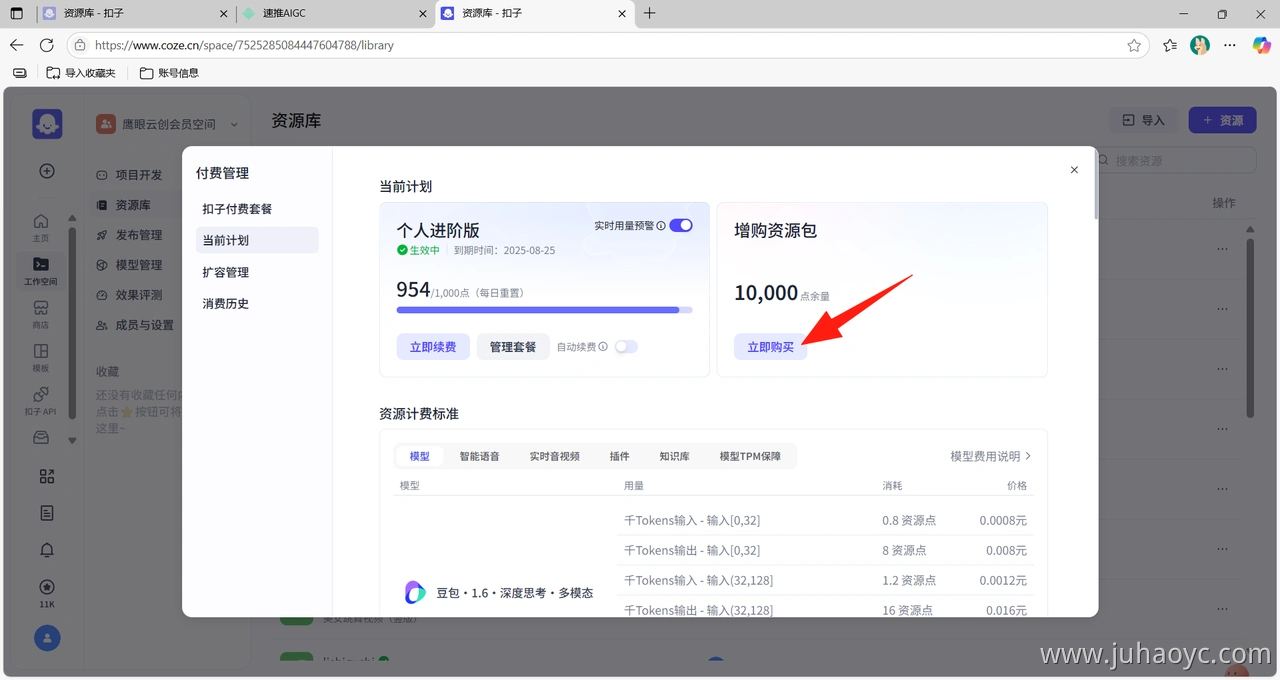Open the 导入收藏夹 bookmark
1280x680 pixels.
coord(81,73)
